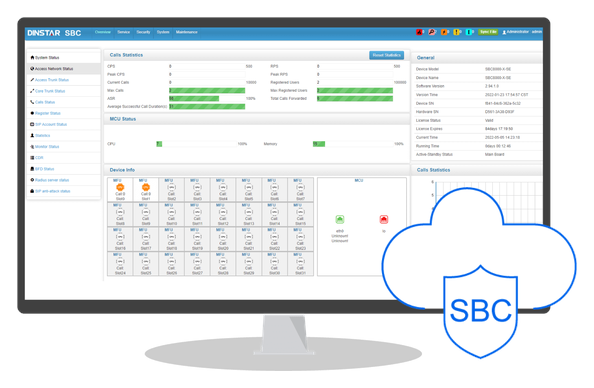This screenshot has height=388, width=594.
Task: Click the Software Version row in General
Action: pyautogui.click(x=477, y=86)
